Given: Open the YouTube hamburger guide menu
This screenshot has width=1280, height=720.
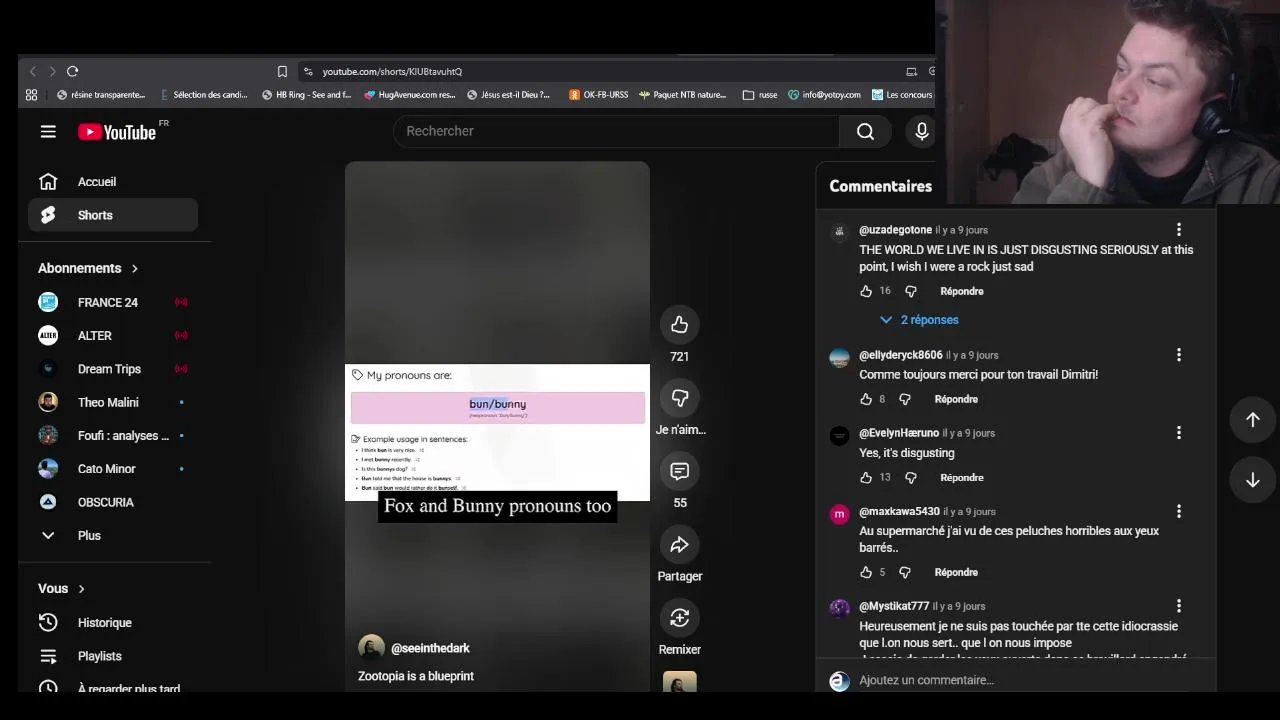Looking at the screenshot, I should [48, 131].
